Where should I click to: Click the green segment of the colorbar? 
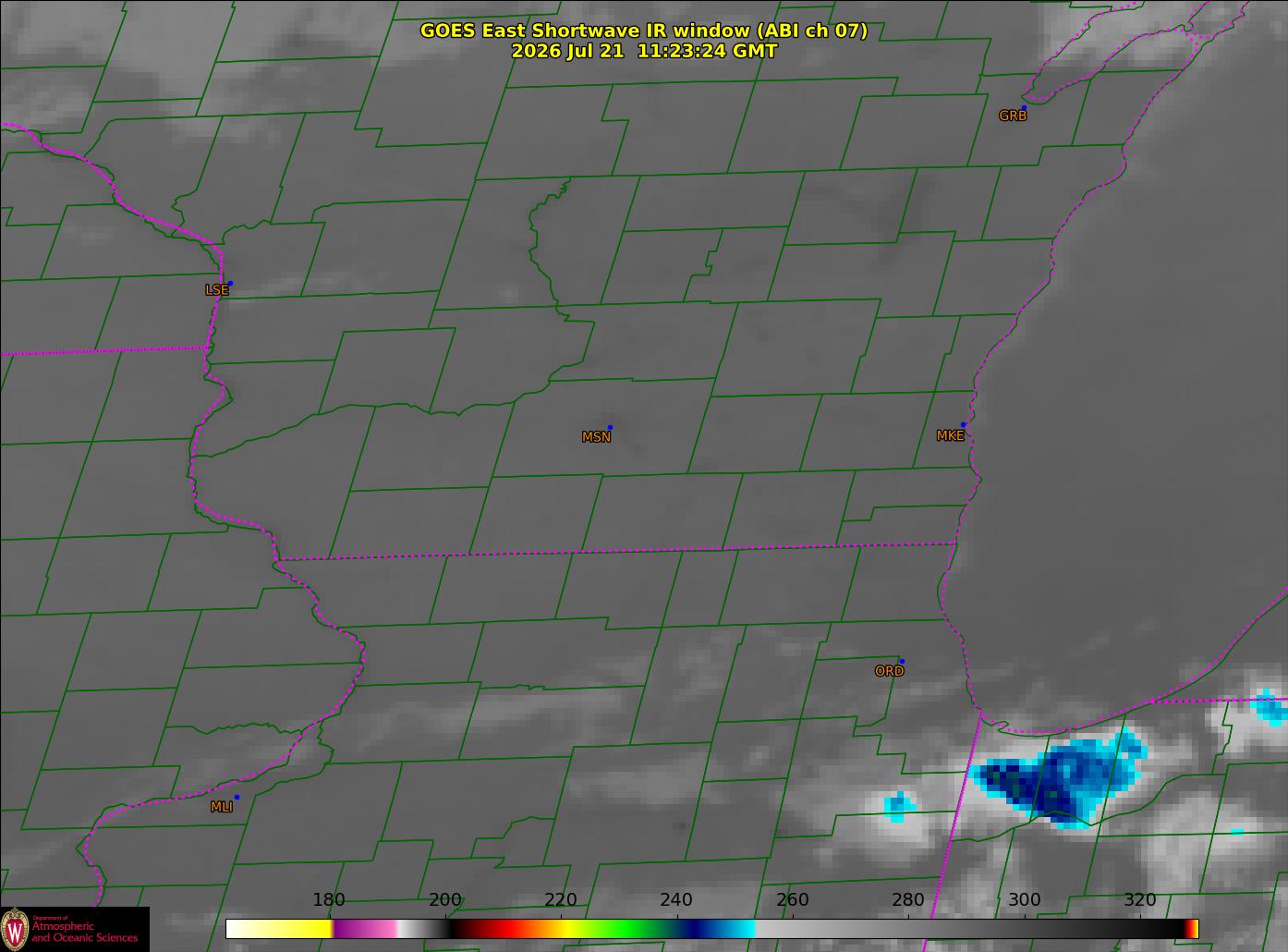coord(628,928)
